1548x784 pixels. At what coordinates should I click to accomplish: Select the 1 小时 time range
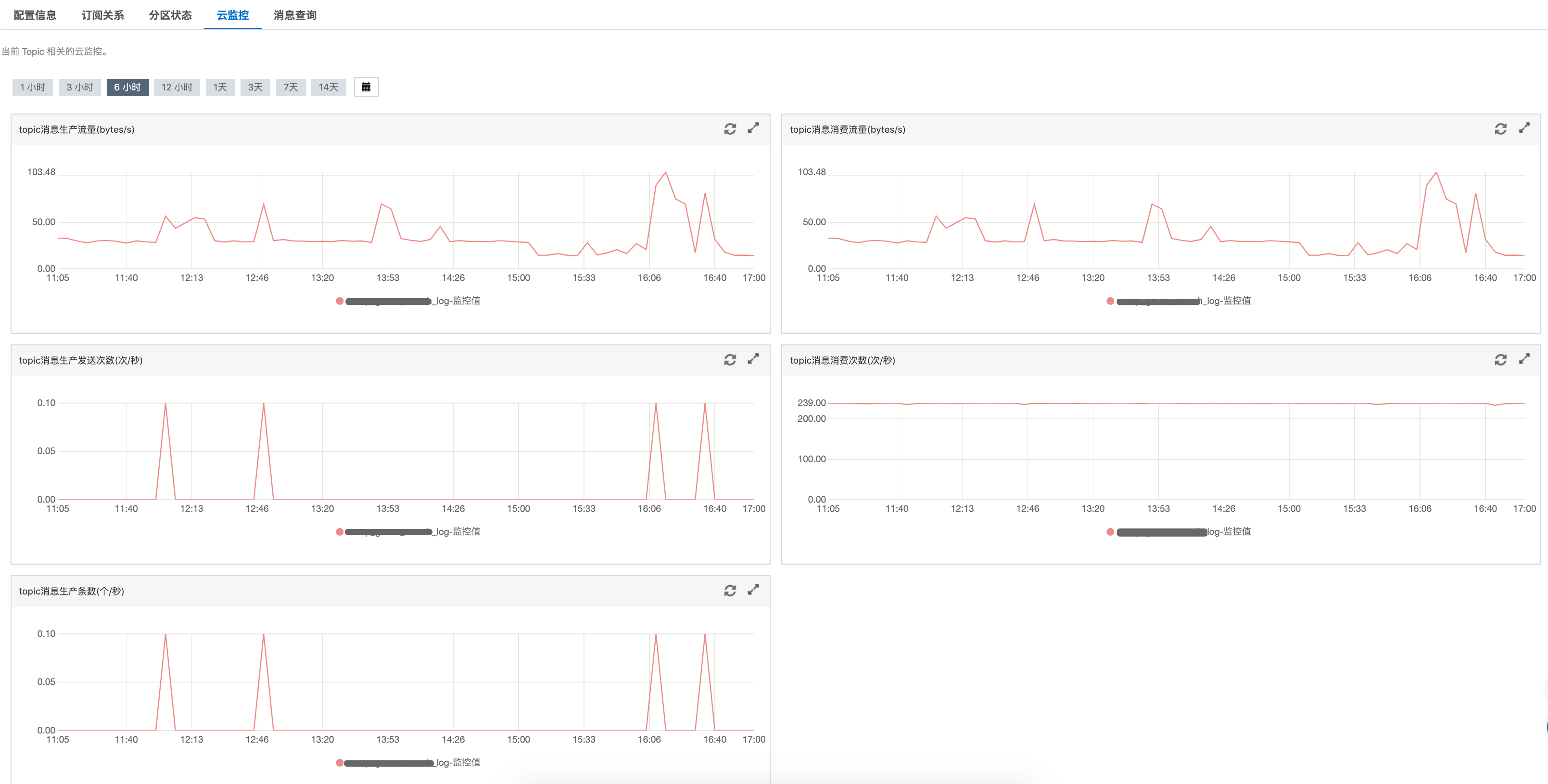click(32, 87)
